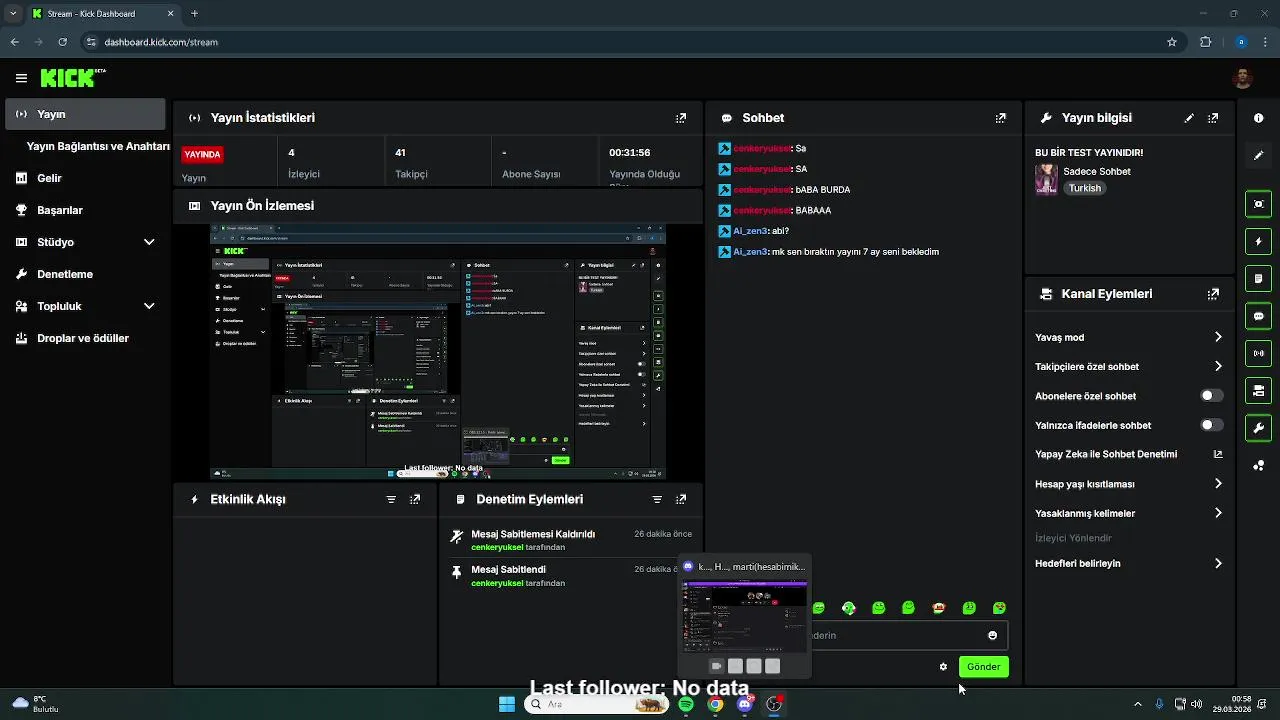
Task: Click the pencil edit-layout icon in right sidebar
Action: [1258, 155]
